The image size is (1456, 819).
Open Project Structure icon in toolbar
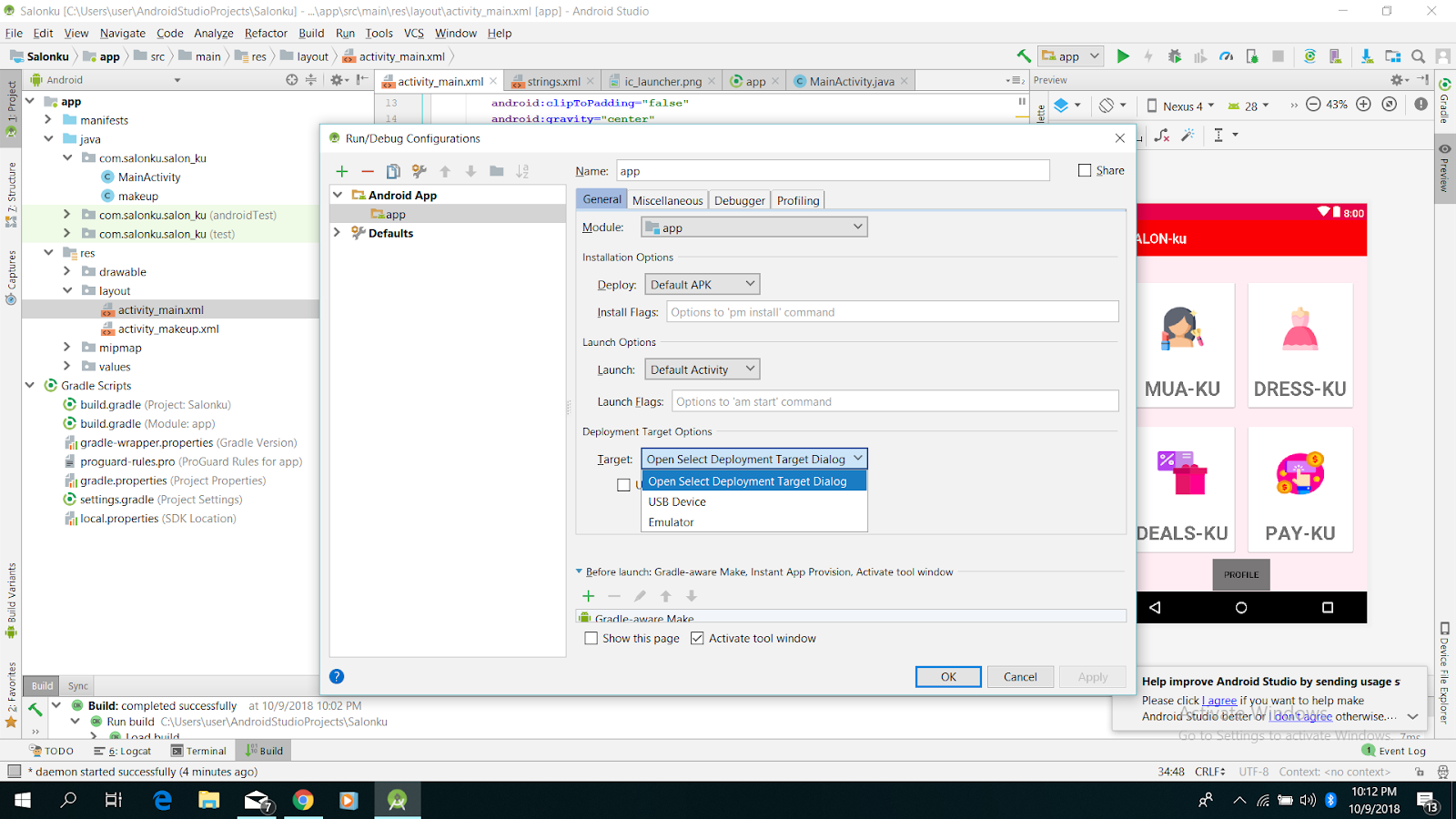pos(1392,56)
